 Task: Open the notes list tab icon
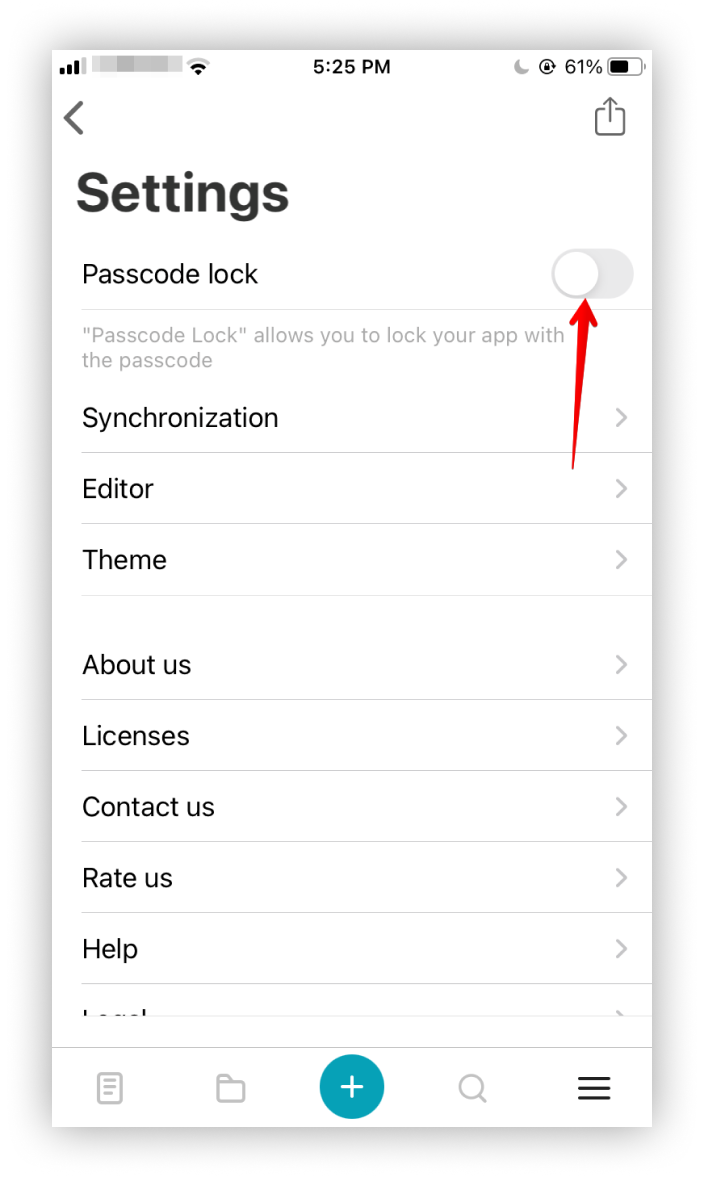tap(110, 1088)
